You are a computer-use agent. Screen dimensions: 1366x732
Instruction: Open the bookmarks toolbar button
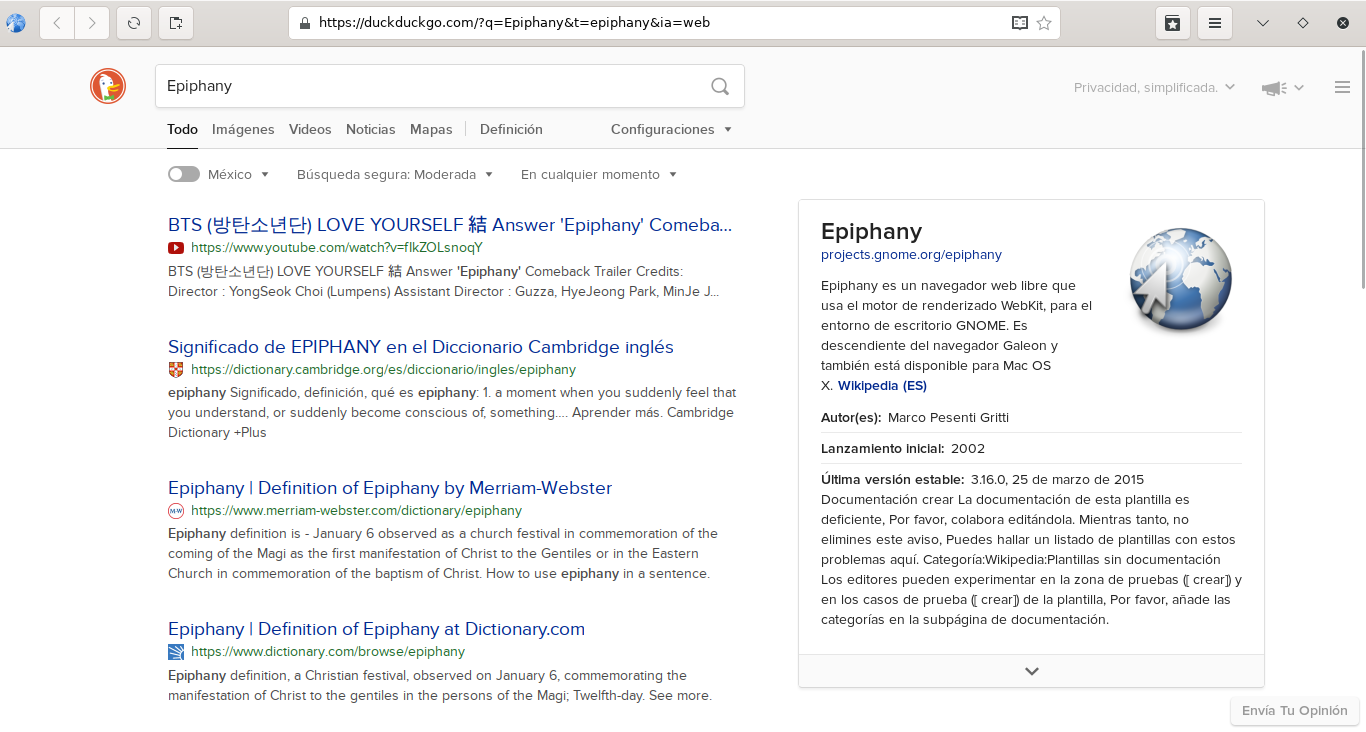[x=1173, y=22]
